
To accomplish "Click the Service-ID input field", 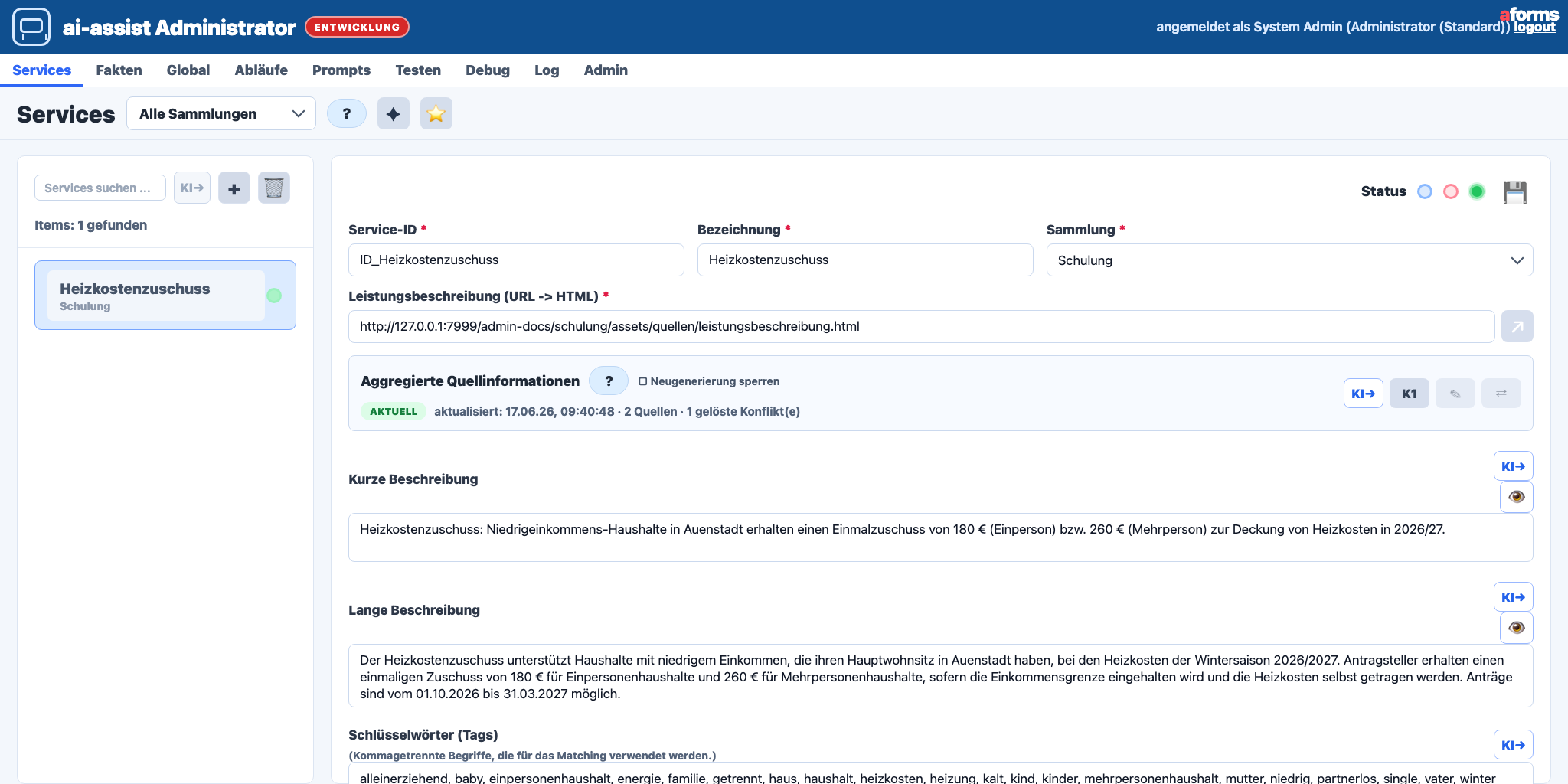I will pos(516,260).
